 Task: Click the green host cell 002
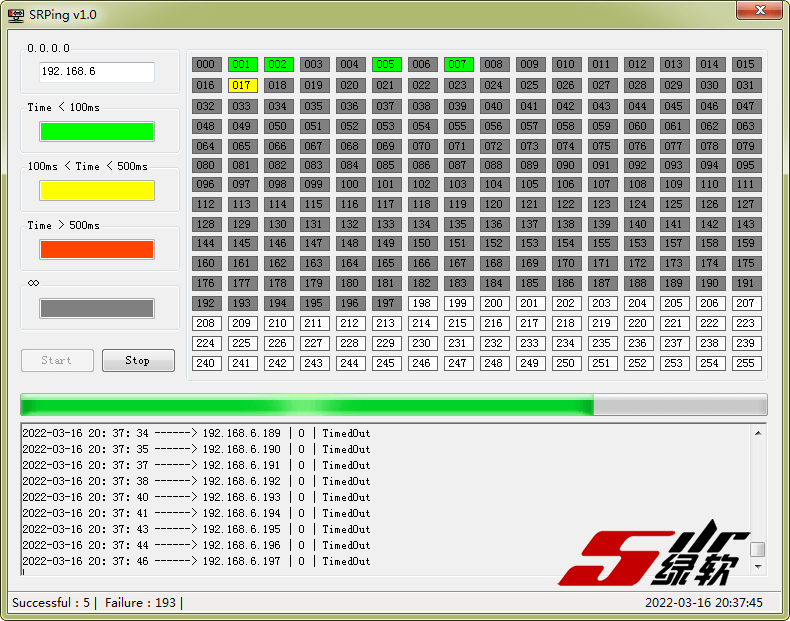pos(278,64)
